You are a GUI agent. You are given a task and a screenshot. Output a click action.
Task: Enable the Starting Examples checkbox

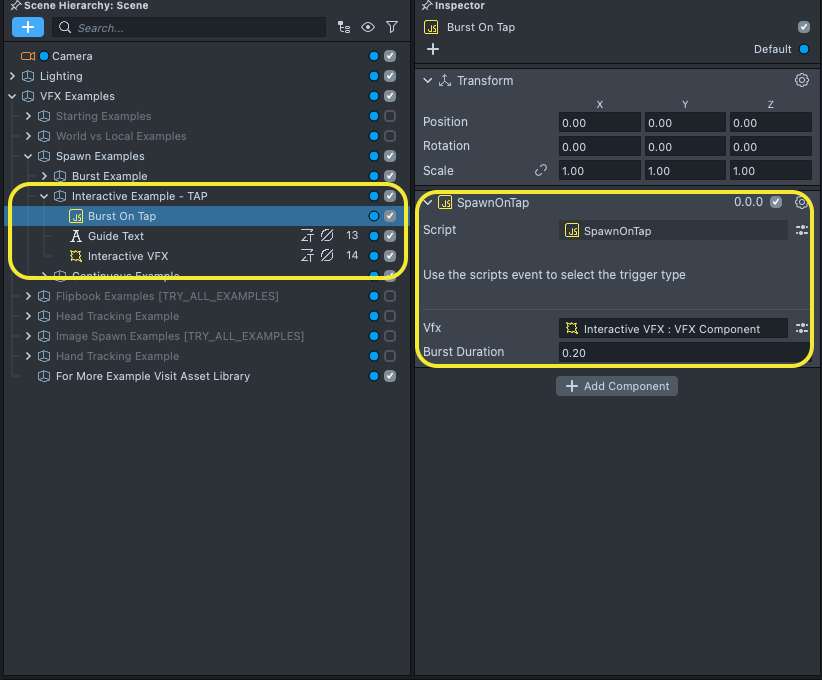click(x=390, y=116)
